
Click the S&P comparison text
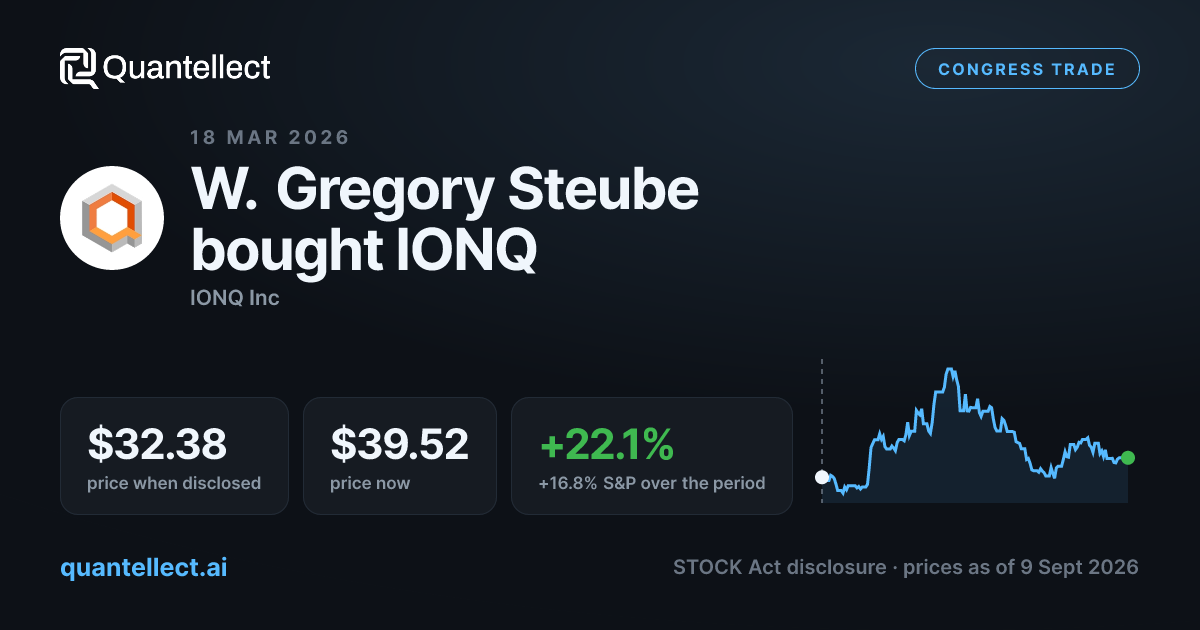(652, 483)
